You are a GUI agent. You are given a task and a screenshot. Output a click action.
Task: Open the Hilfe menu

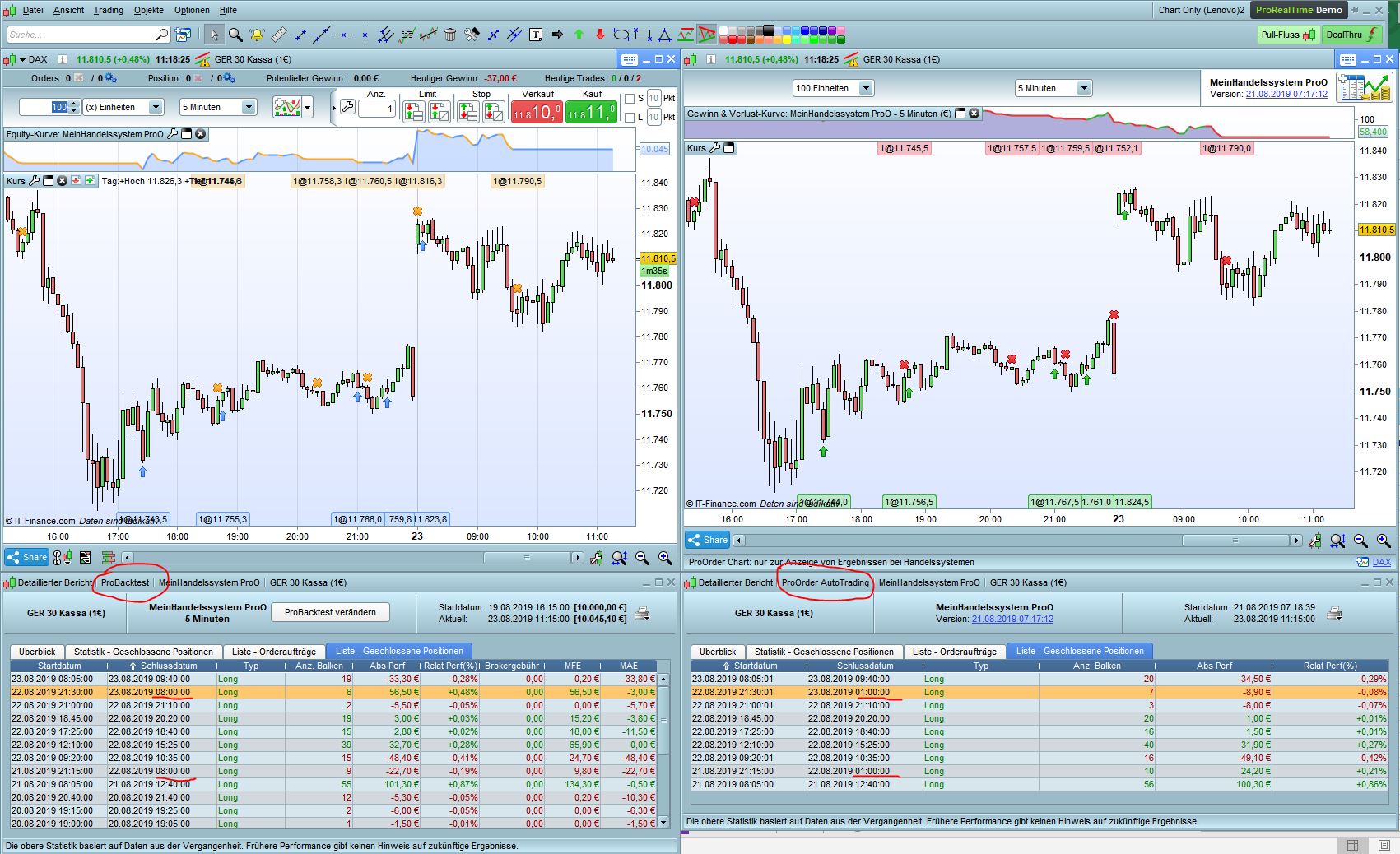click(x=228, y=10)
